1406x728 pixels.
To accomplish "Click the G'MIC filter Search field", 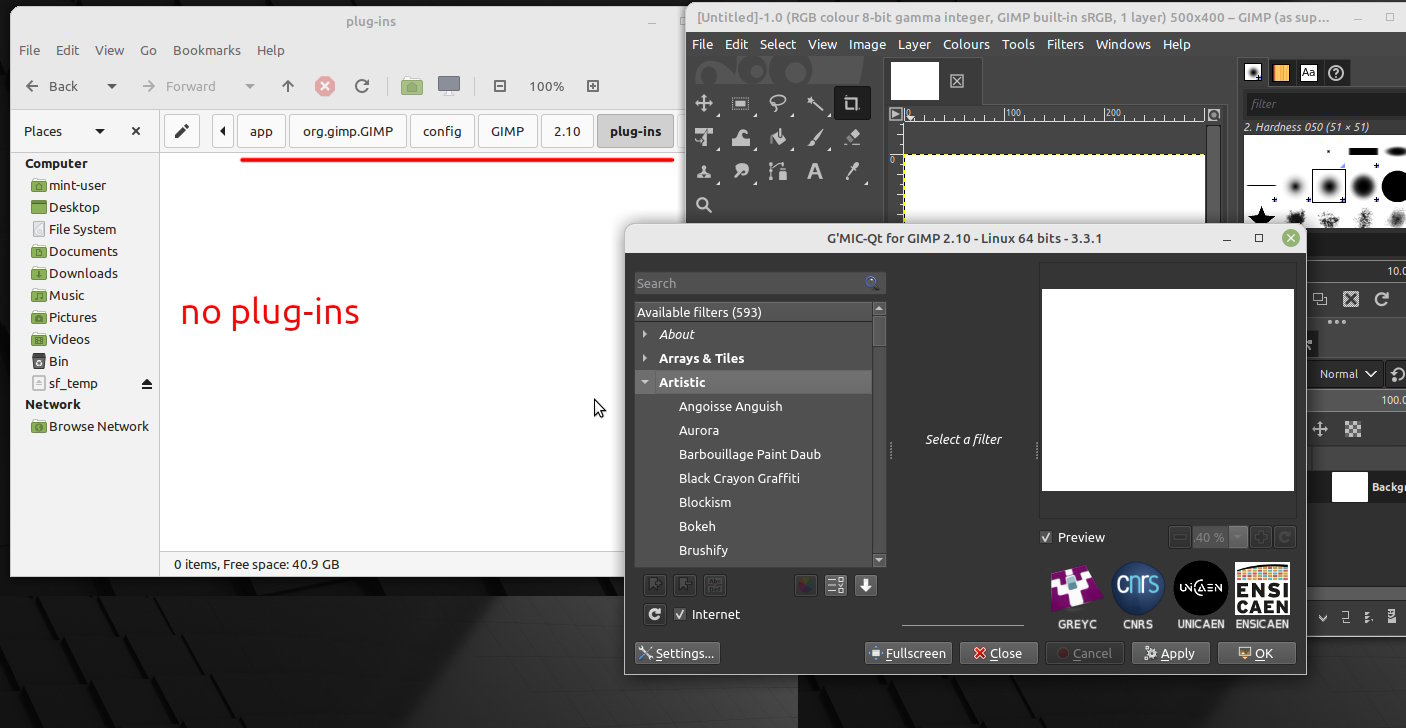I will pyautogui.click(x=760, y=283).
